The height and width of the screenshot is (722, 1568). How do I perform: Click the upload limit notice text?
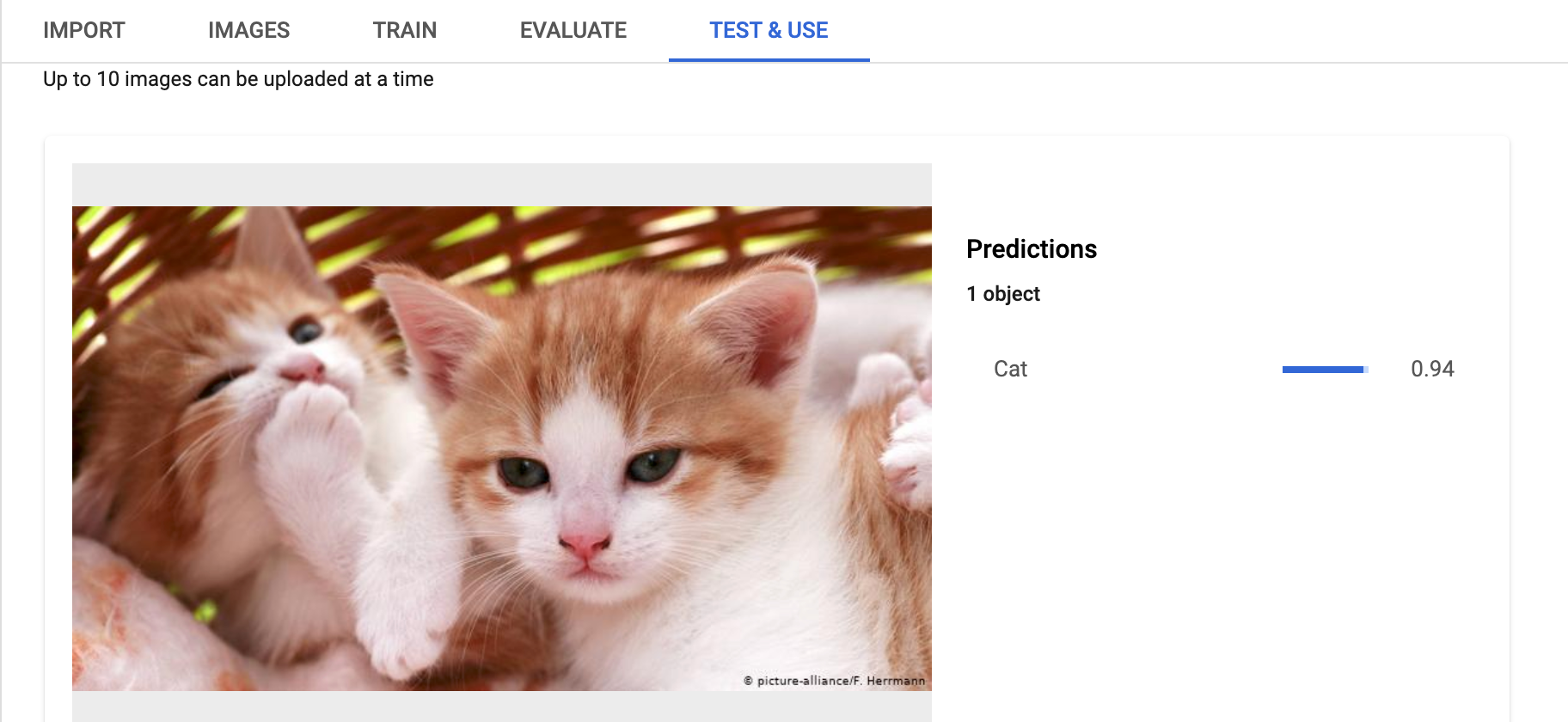coord(238,78)
